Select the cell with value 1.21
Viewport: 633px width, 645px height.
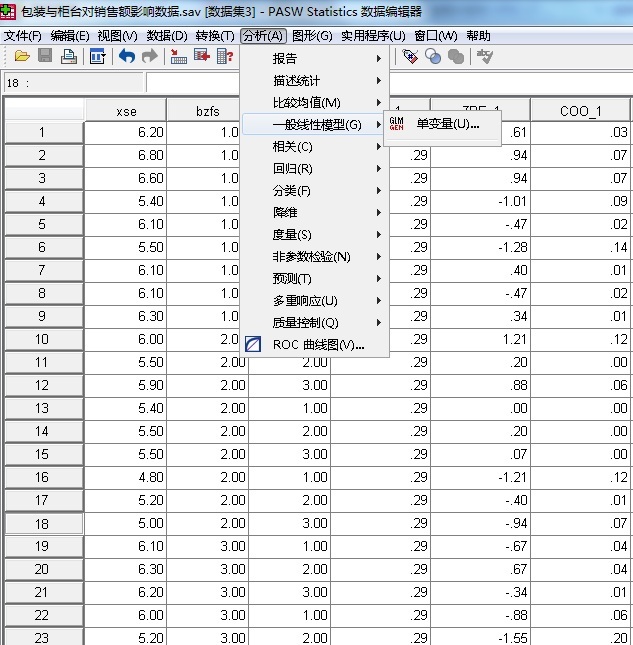[480, 339]
